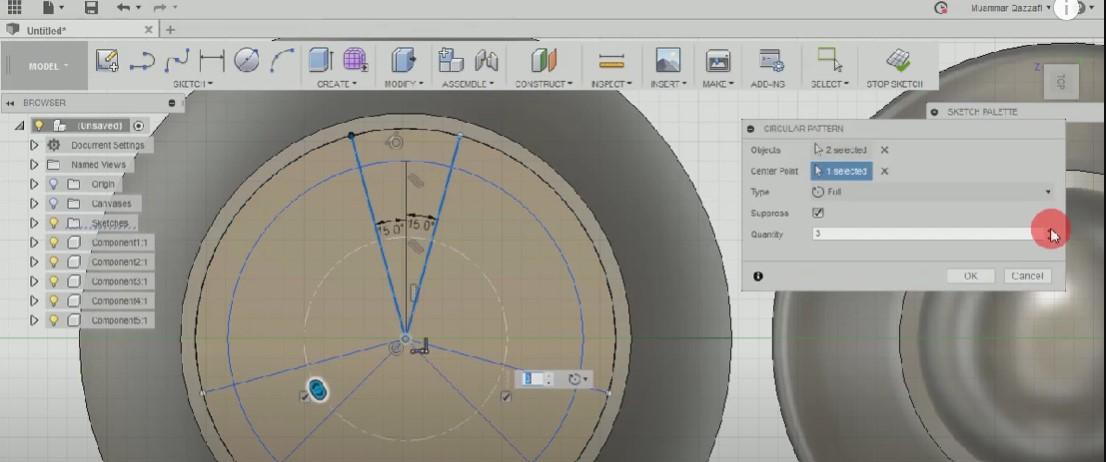
Task: Click Cancel in Circular Pattern dialog
Action: pos(1027,276)
